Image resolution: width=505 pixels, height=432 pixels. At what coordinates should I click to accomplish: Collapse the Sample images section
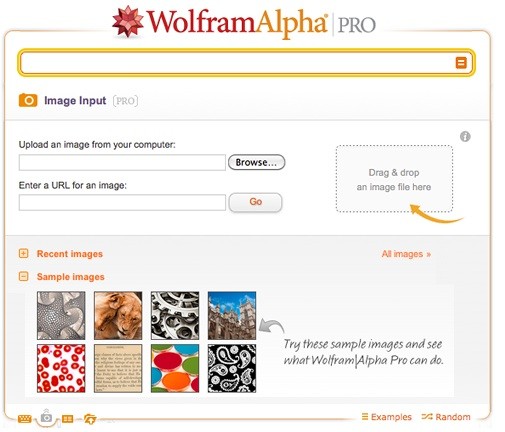click(23, 276)
